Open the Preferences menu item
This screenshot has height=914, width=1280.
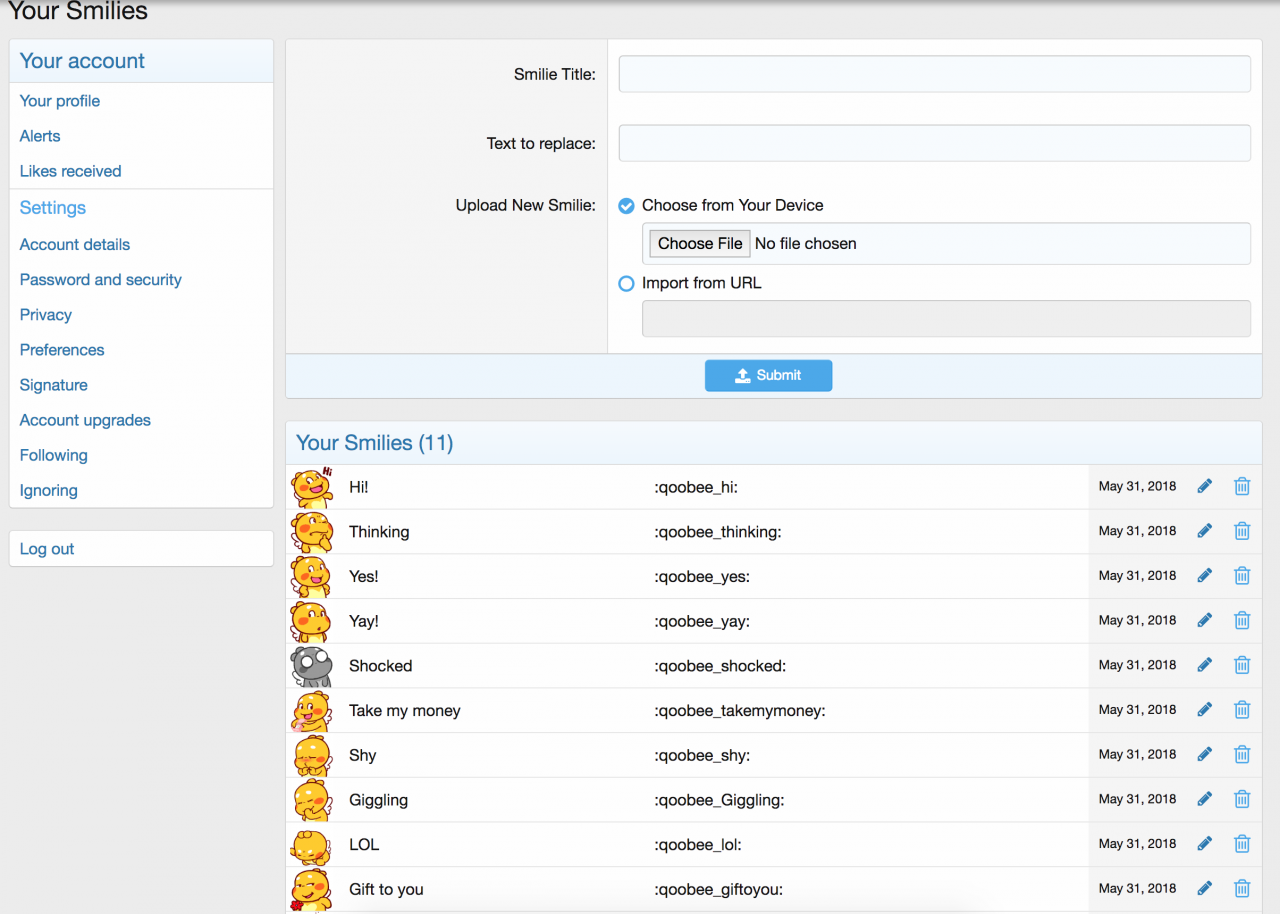(62, 350)
